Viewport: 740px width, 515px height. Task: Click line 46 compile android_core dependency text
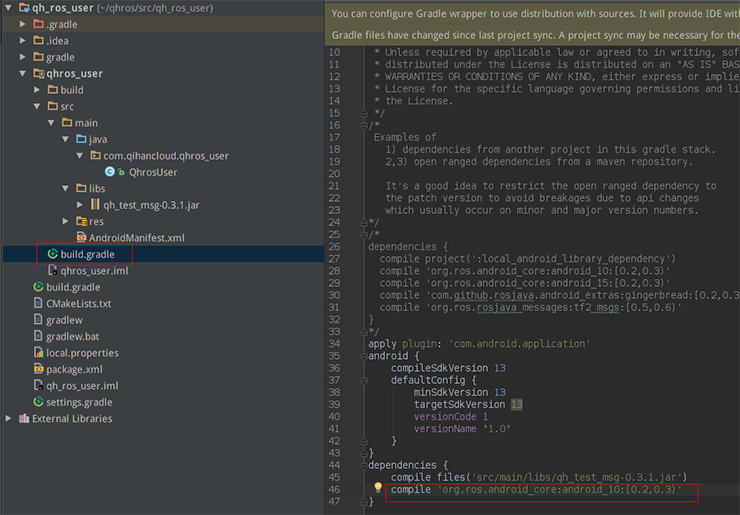click(x=536, y=490)
